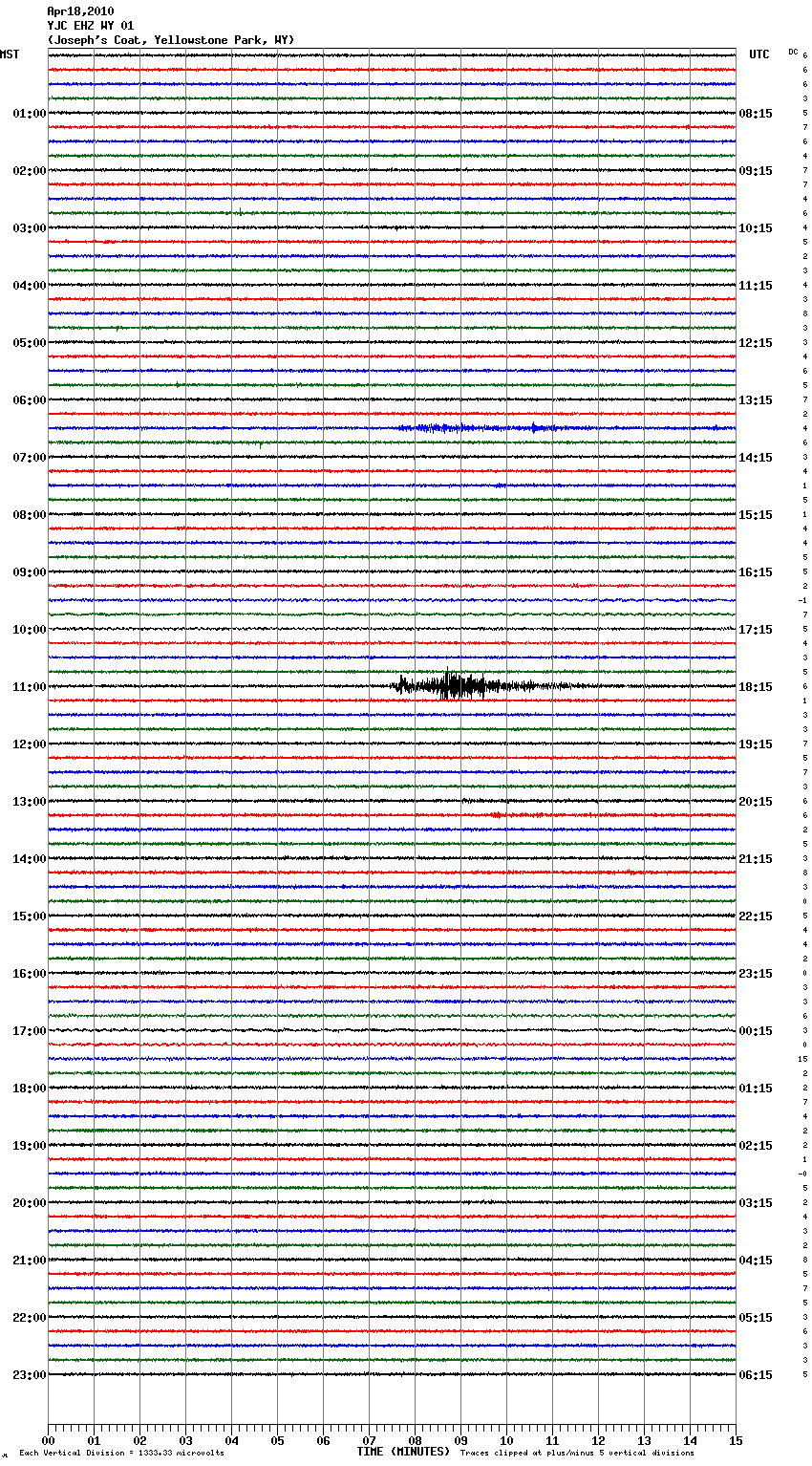
Task: Click the TIME (MINUTES) axis title
Action: click(x=403, y=1452)
